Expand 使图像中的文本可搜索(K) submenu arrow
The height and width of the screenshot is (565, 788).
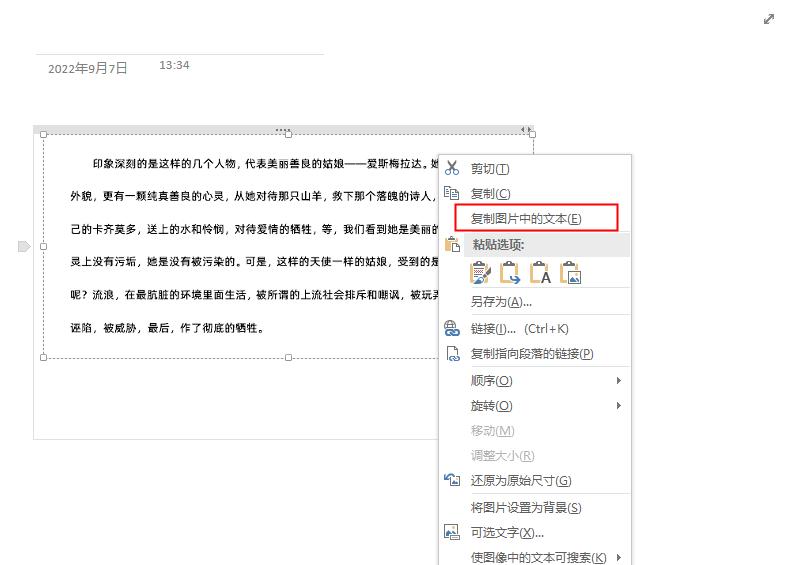tap(619, 557)
